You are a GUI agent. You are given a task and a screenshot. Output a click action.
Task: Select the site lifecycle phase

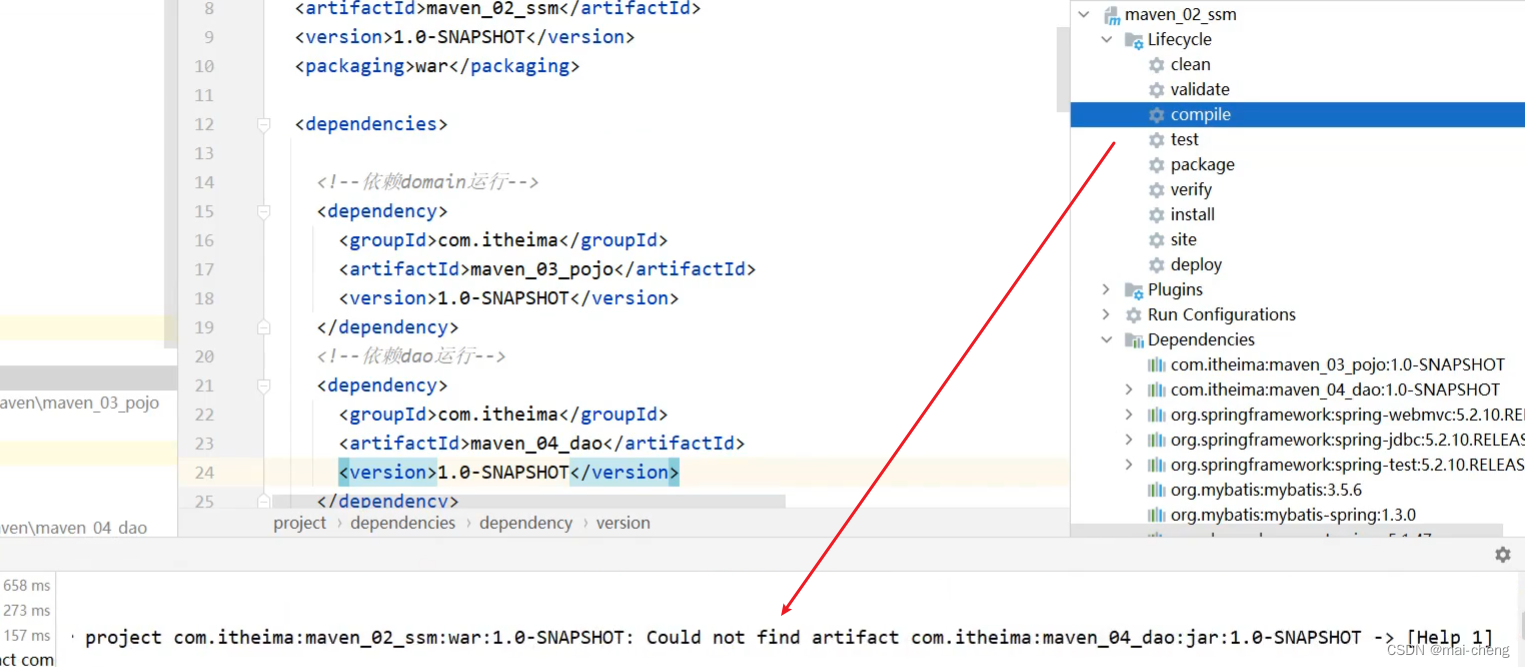tap(1184, 240)
